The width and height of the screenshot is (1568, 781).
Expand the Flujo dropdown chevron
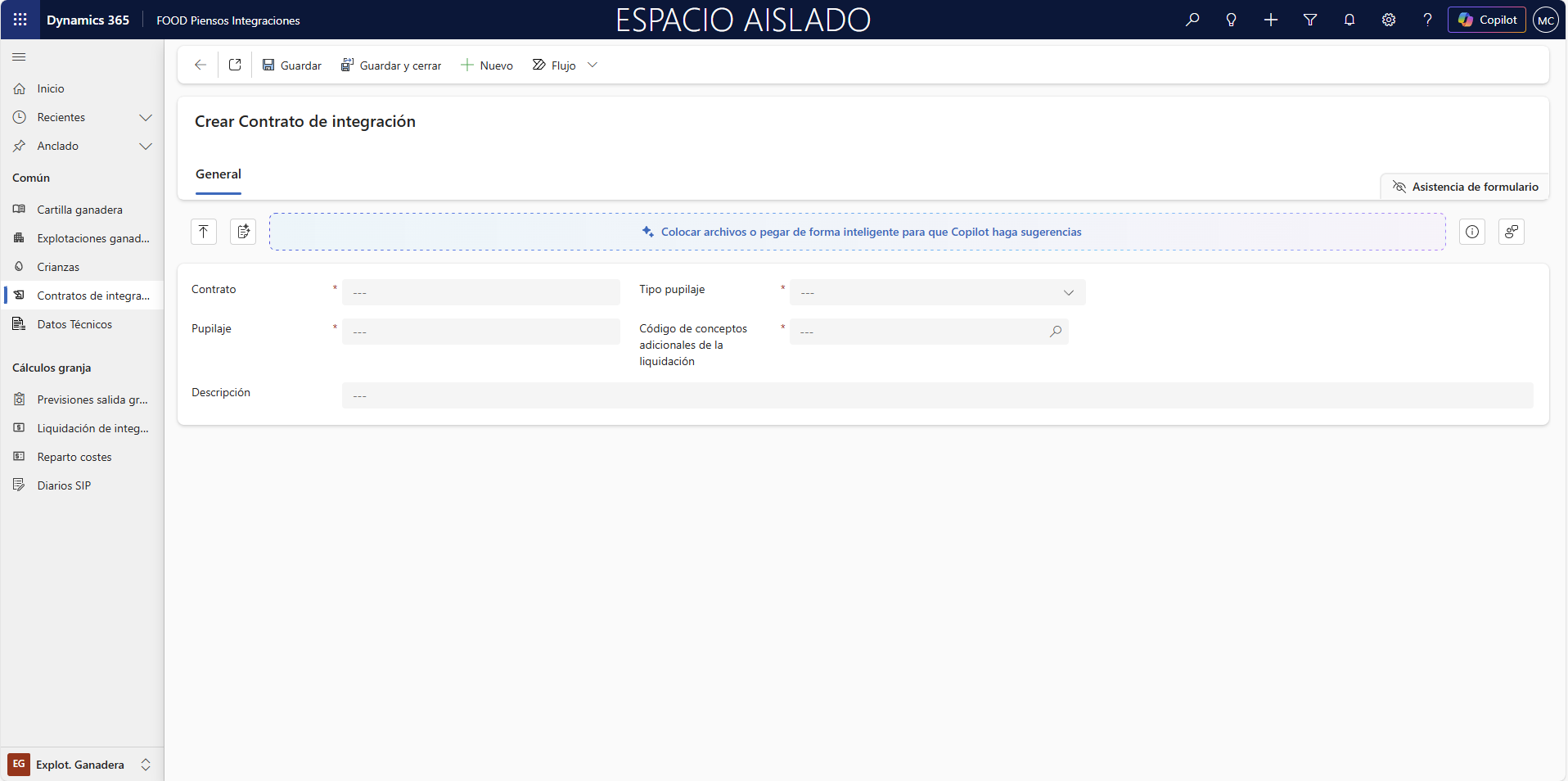coord(593,65)
